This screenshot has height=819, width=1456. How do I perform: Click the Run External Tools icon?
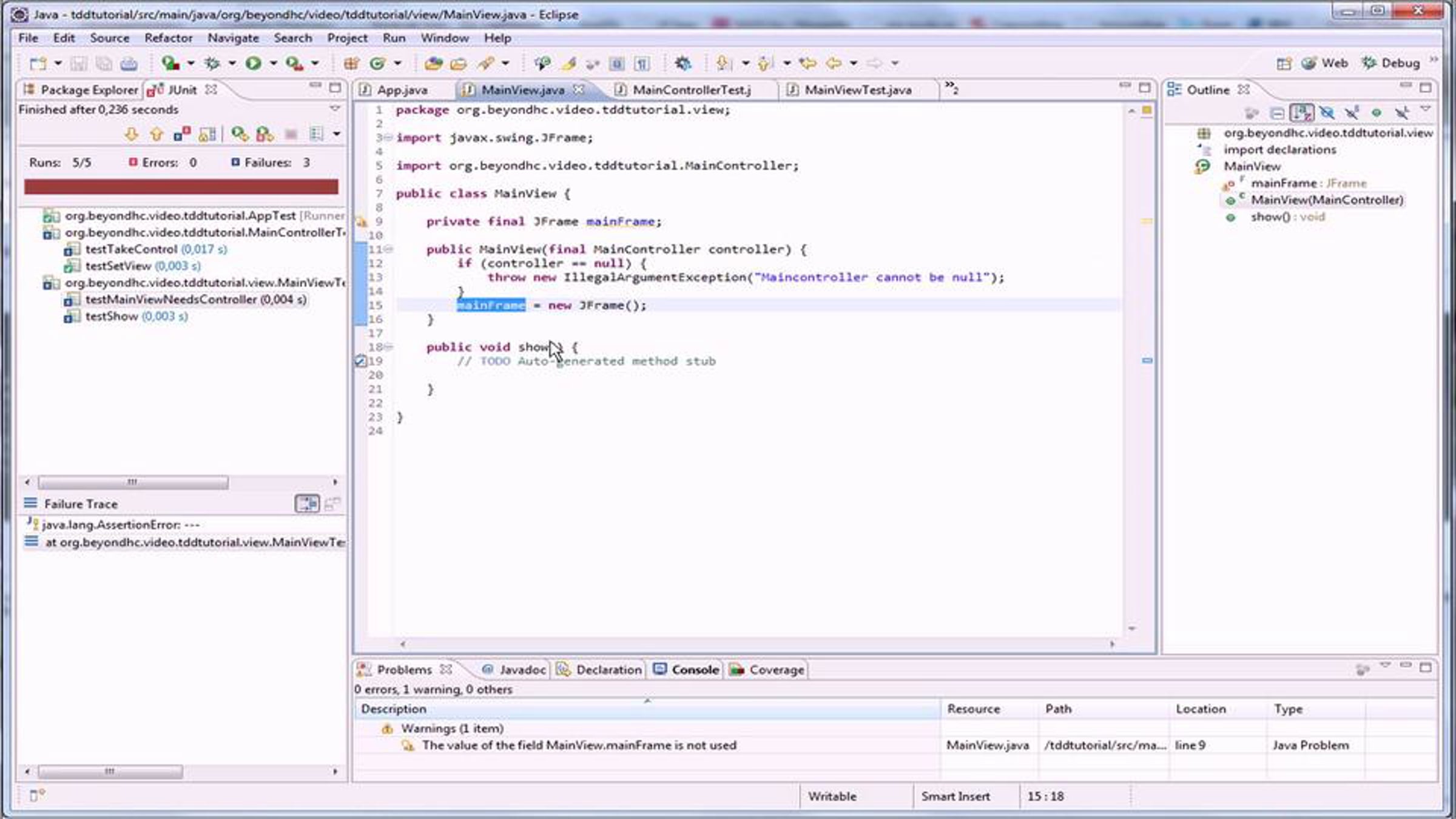(295, 63)
